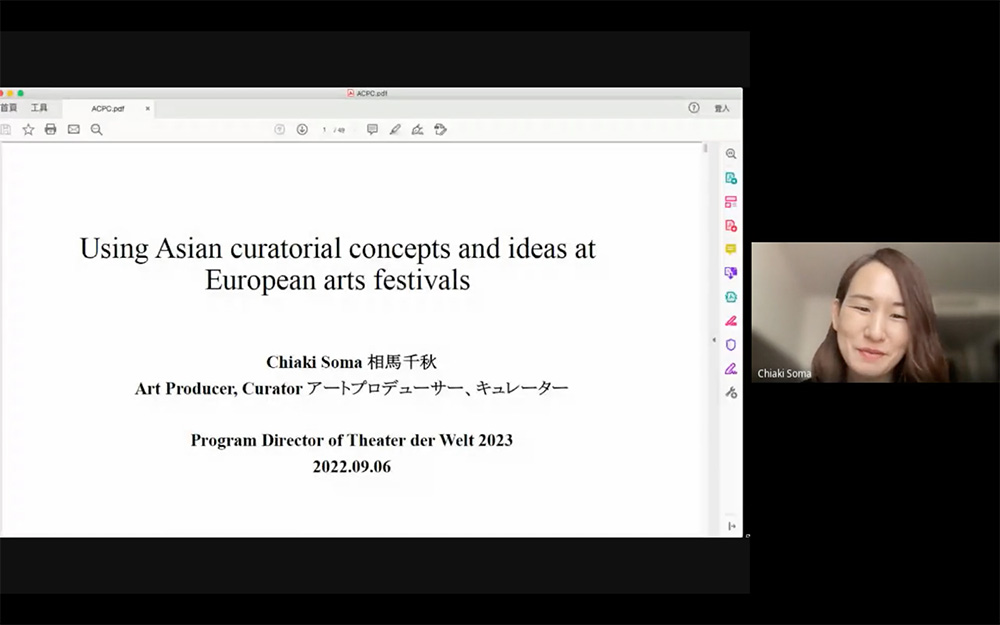Click the save file icon

[6, 129]
